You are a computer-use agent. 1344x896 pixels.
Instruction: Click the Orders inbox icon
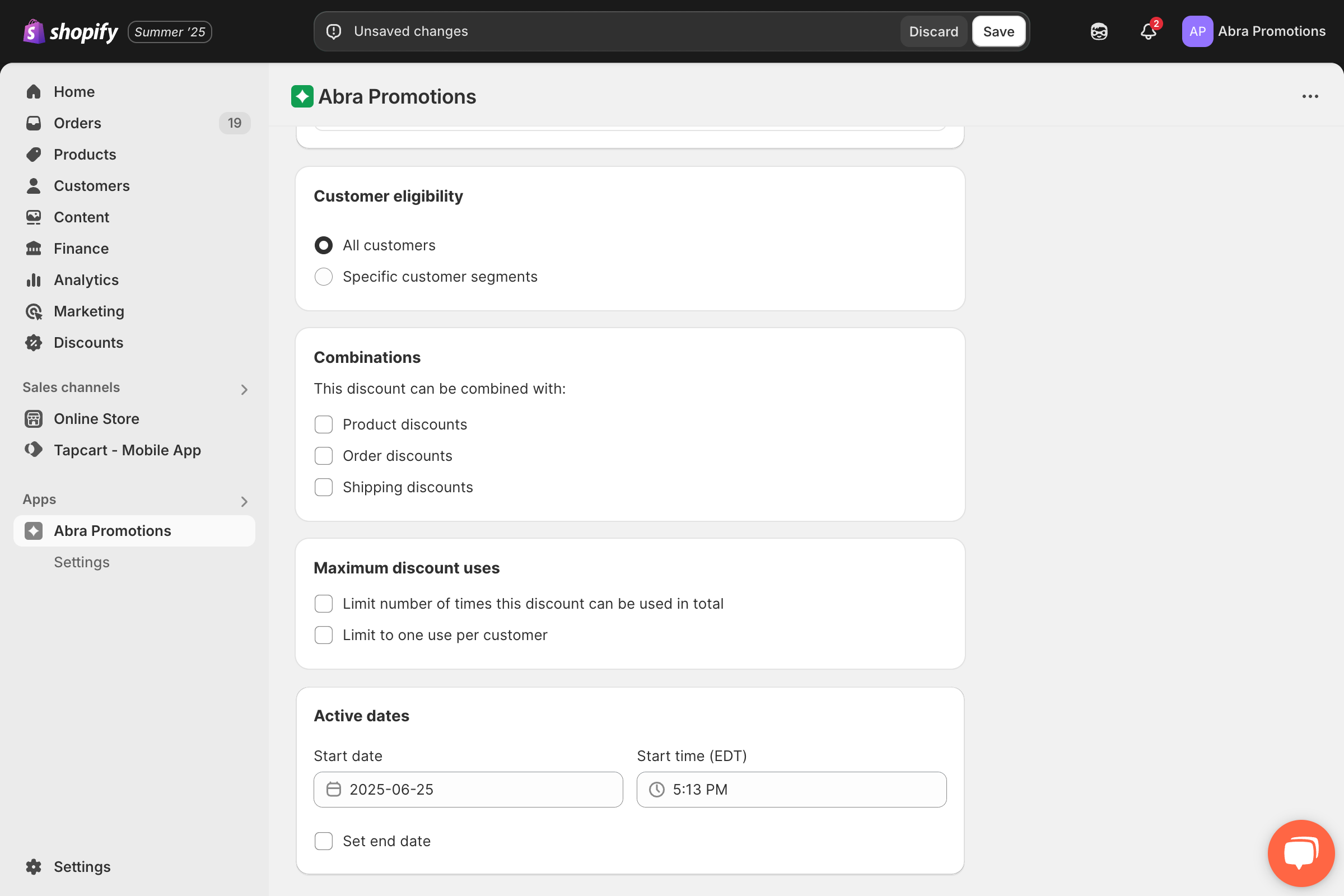(x=34, y=123)
